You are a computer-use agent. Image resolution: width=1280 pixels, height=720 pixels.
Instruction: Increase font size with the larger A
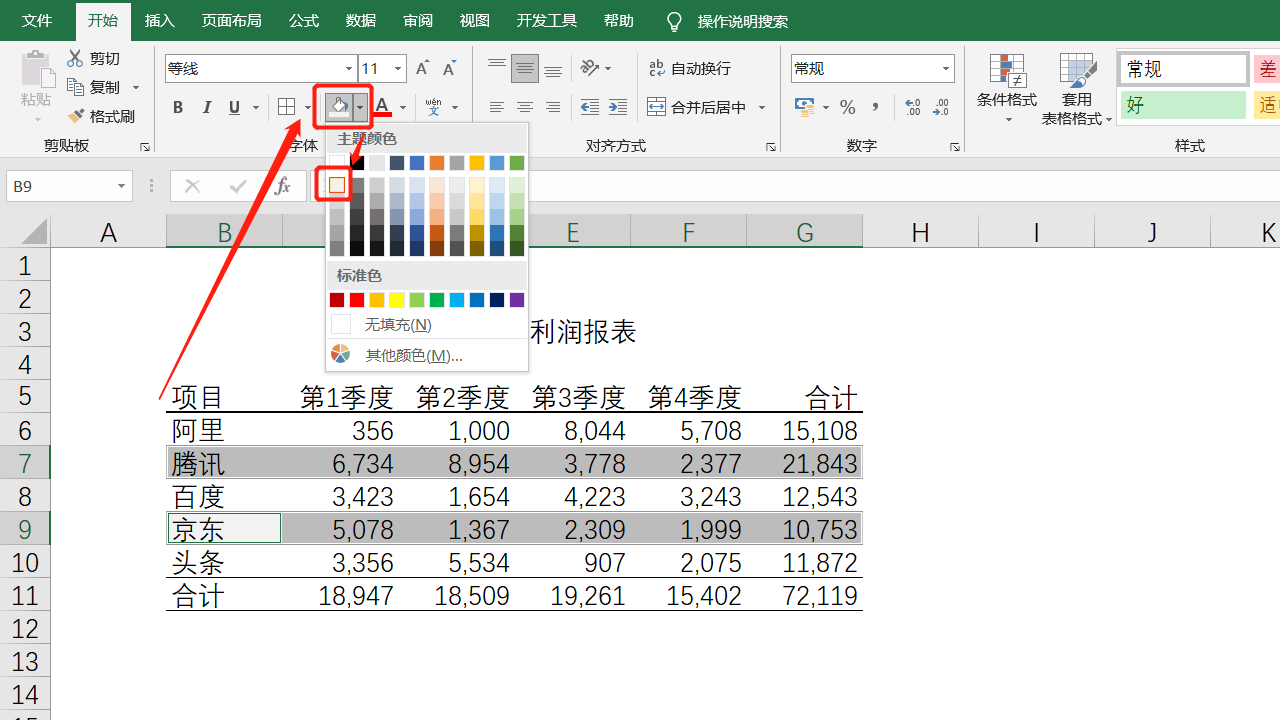(422, 68)
